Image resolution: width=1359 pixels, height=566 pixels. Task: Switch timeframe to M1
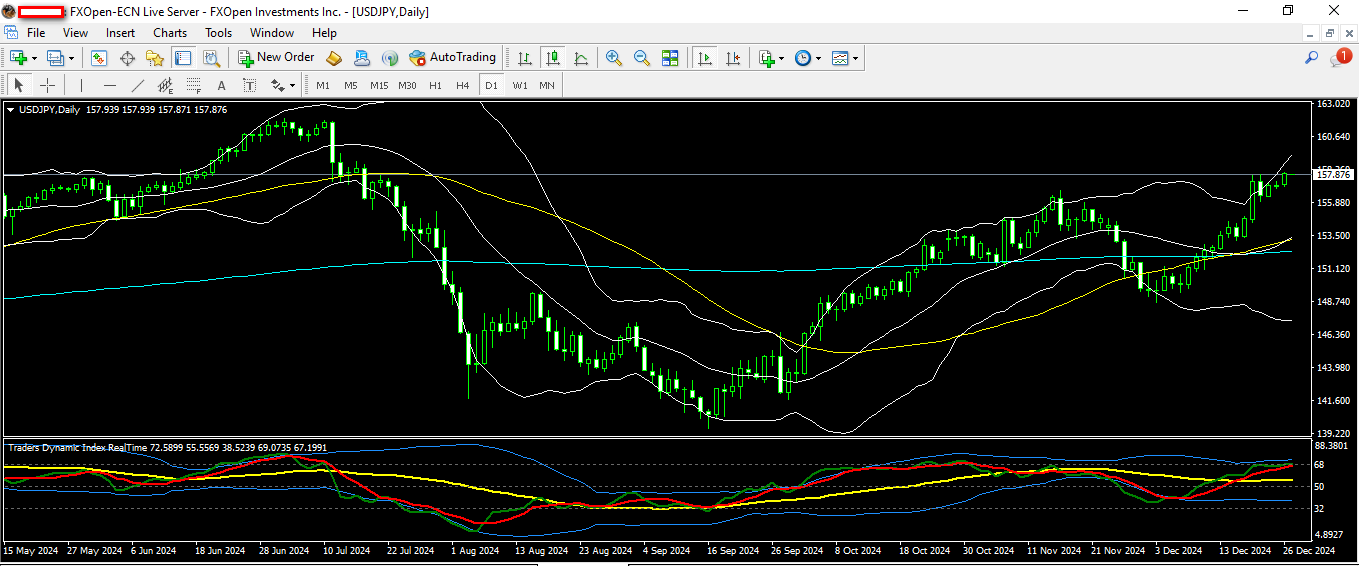coord(323,85)
